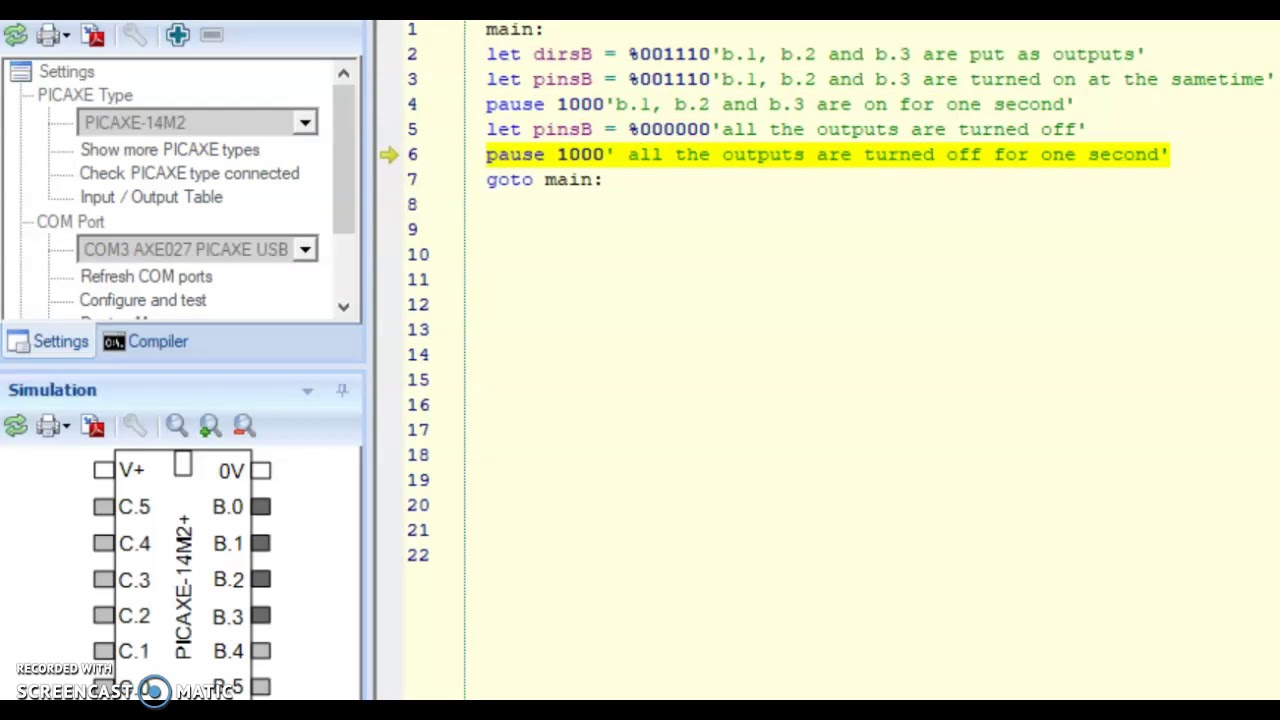Open Input / Output Table
Viewport: 1280px width, 720px height.
click(x=151, y=197)
